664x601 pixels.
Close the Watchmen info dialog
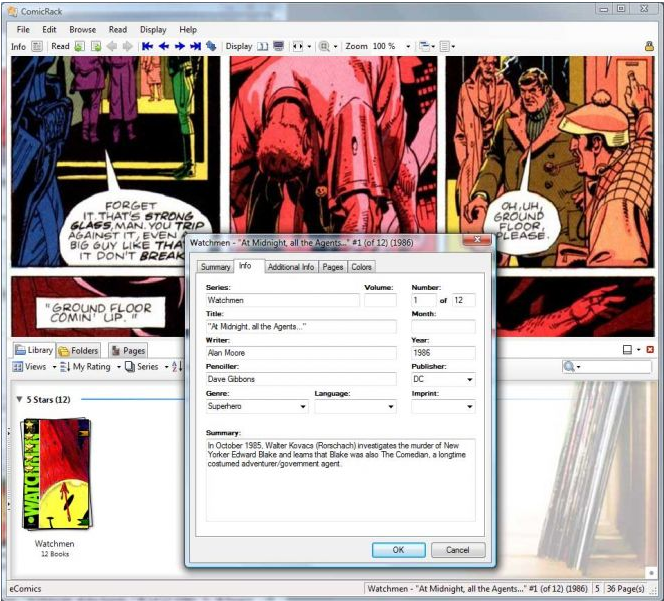pyautogui.click(x=477, y=240)
